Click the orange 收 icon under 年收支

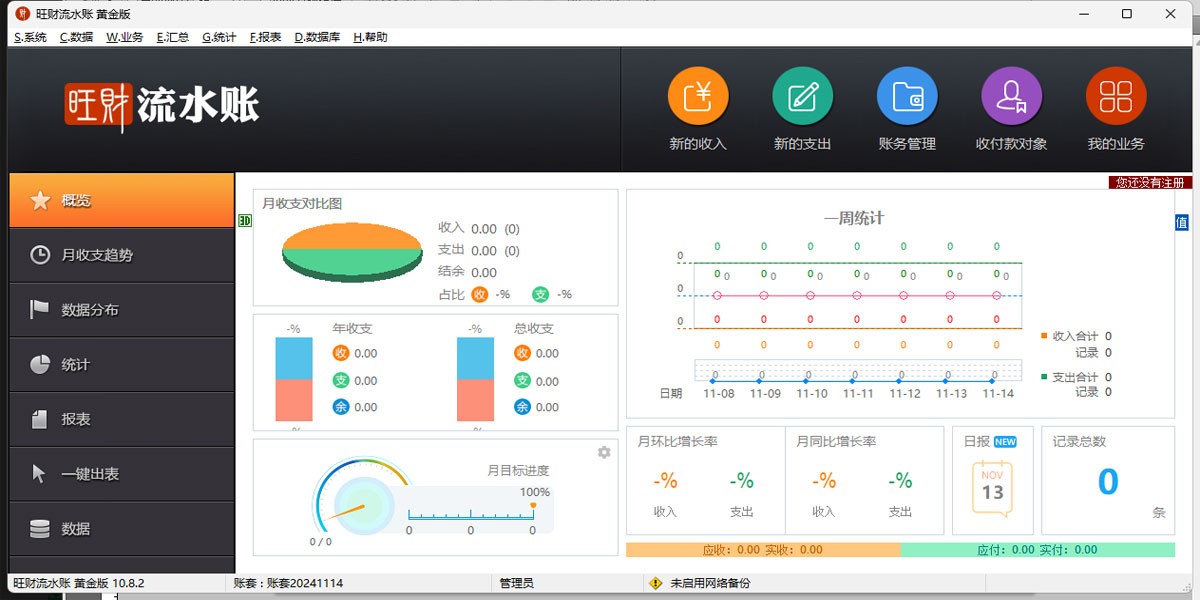341,353
